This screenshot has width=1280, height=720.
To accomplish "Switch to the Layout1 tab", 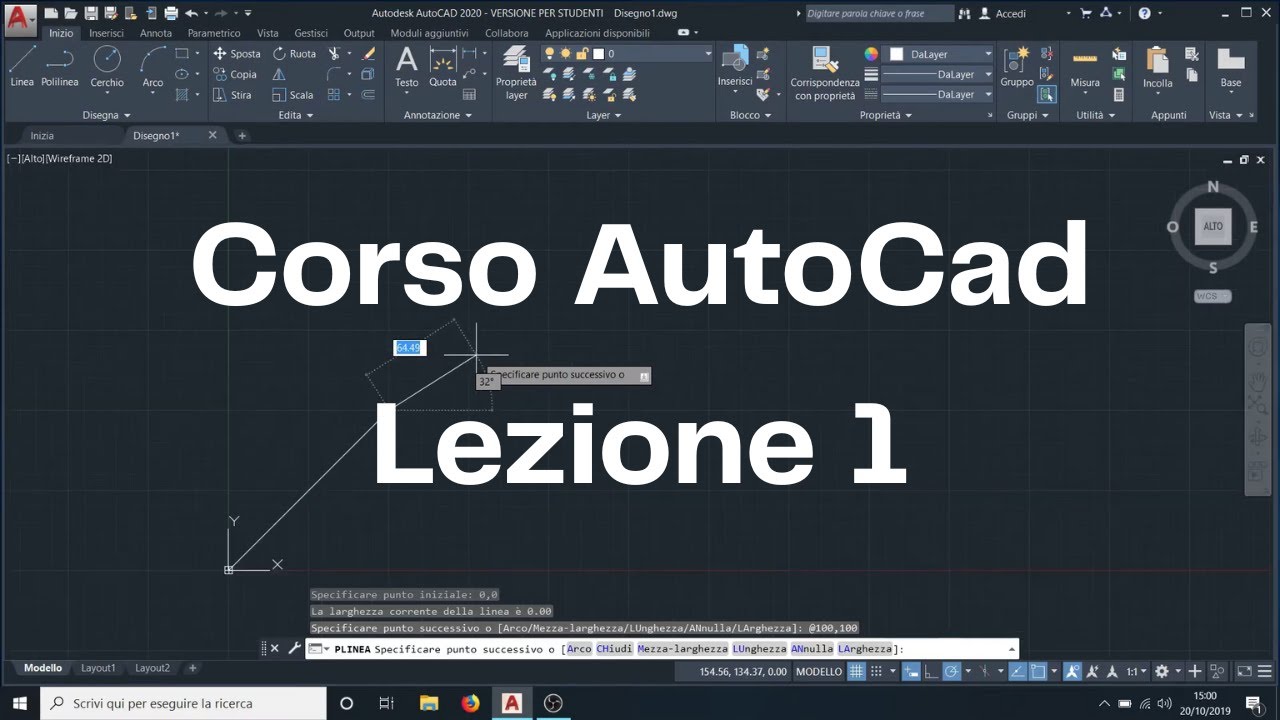I will [x=98, y=668].
